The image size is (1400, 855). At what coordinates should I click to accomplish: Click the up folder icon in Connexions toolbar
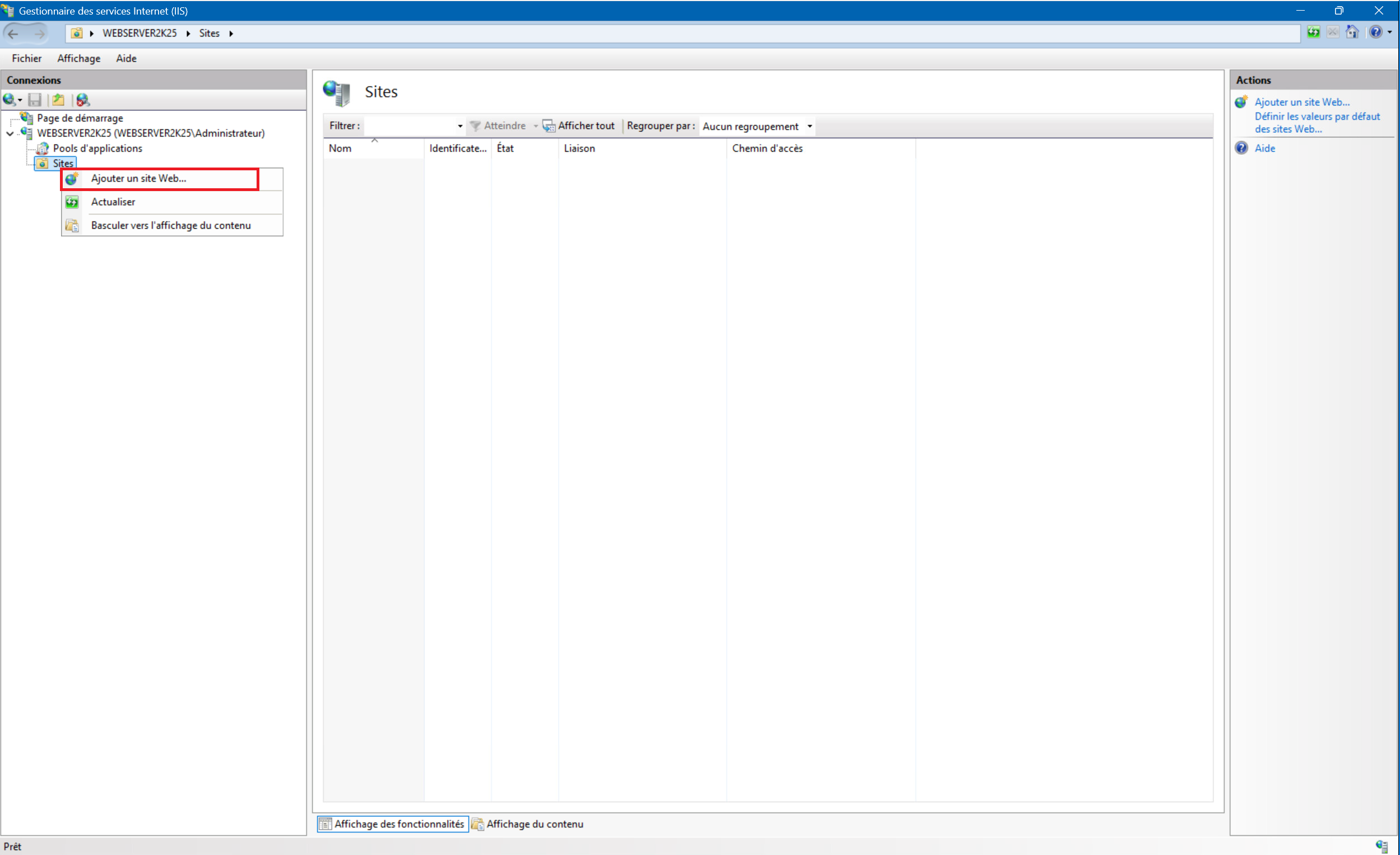tap(58, 100)
